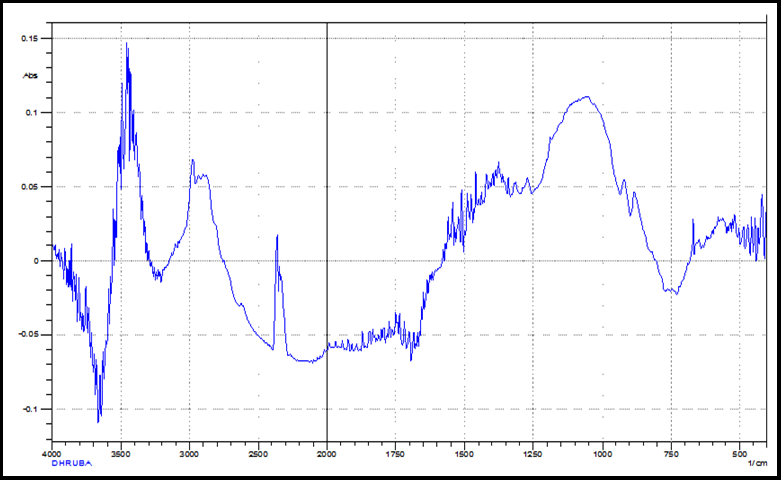Click the 1/cm x-axis unit label
This screenshot has width=781, height=480.
click(757, 462)
